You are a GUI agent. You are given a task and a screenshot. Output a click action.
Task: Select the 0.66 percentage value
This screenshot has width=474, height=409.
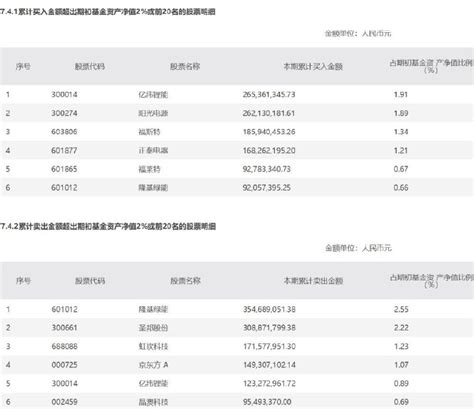(x=401, y=188)
